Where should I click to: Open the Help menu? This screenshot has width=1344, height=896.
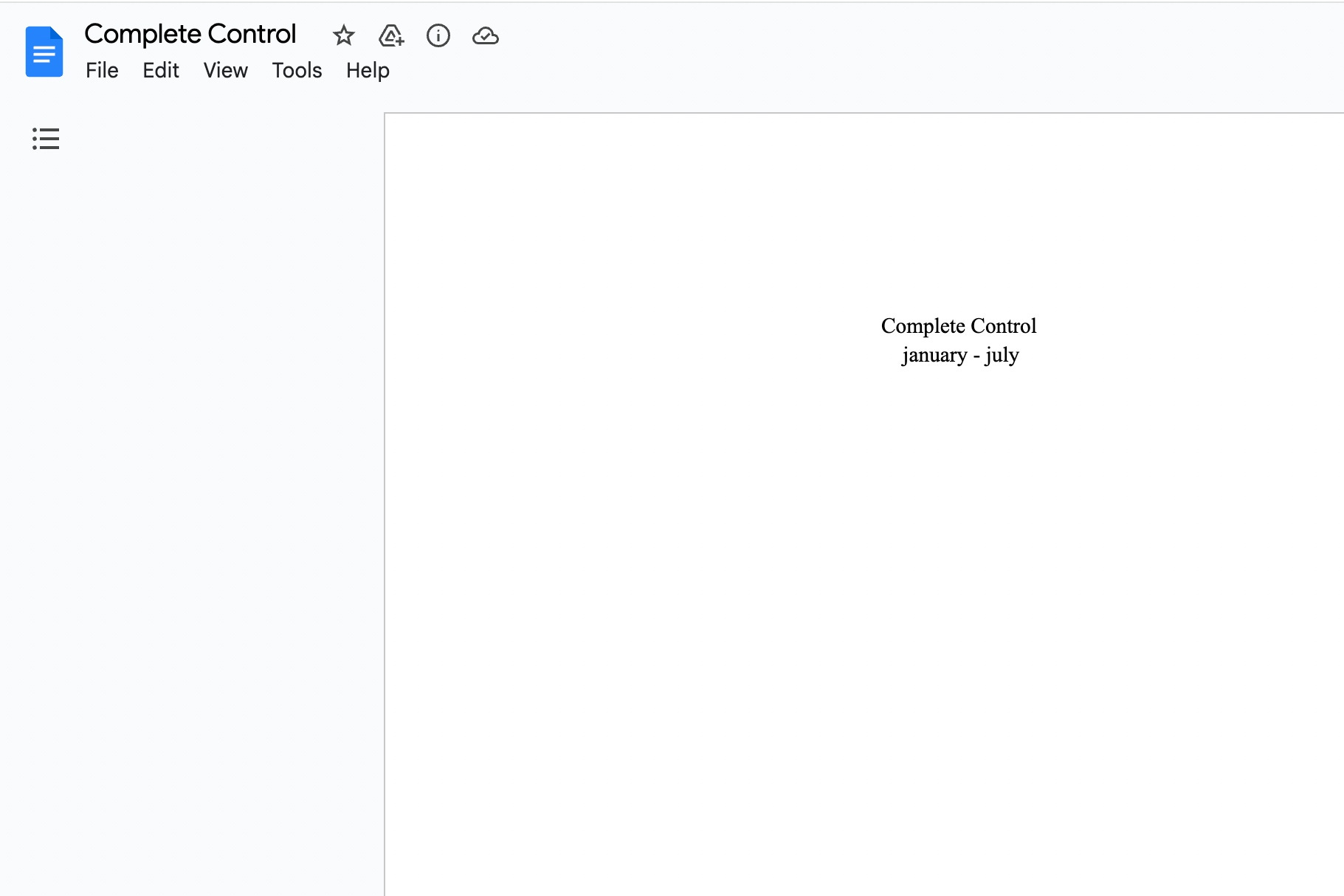tap(368, 70)
